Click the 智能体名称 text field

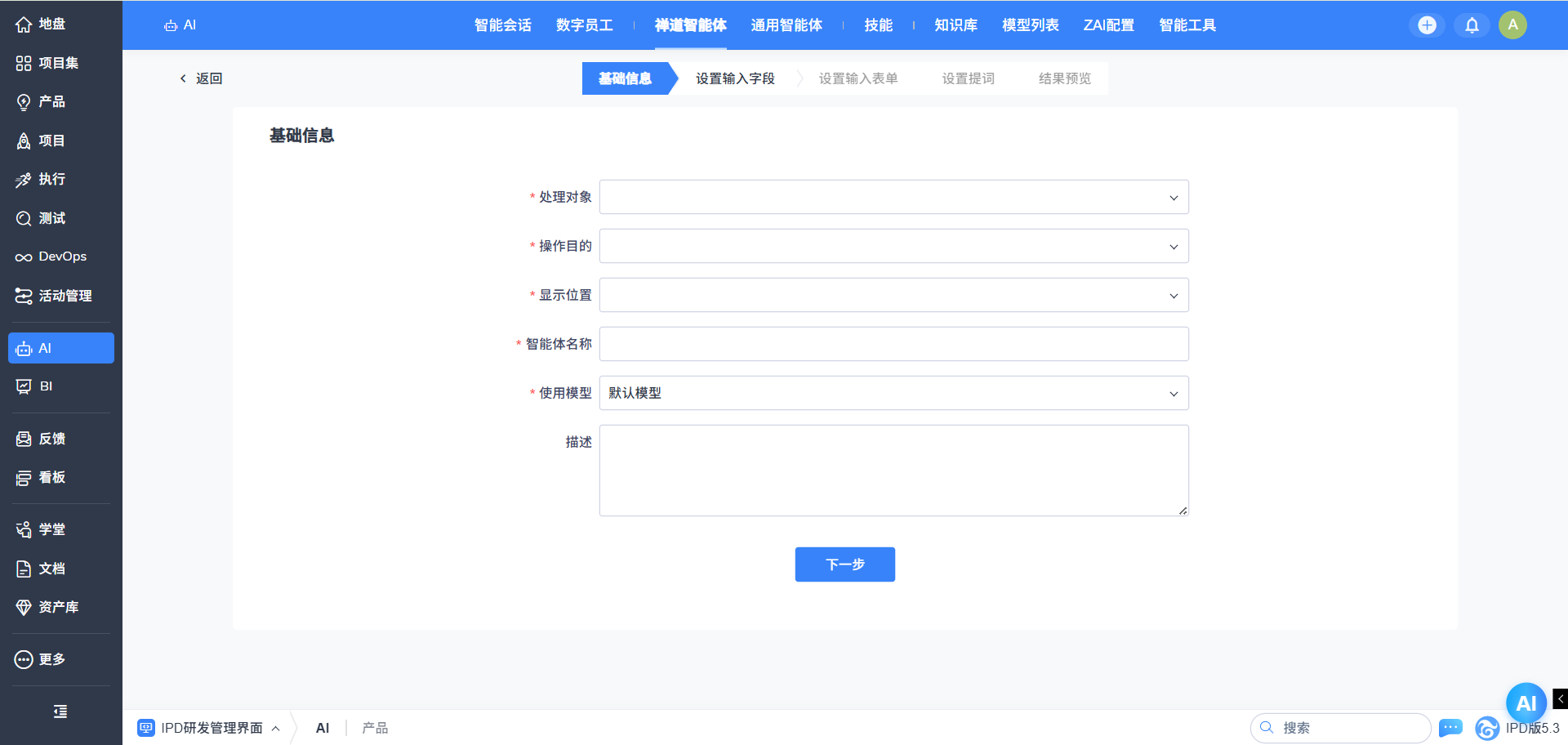(893, 344)
